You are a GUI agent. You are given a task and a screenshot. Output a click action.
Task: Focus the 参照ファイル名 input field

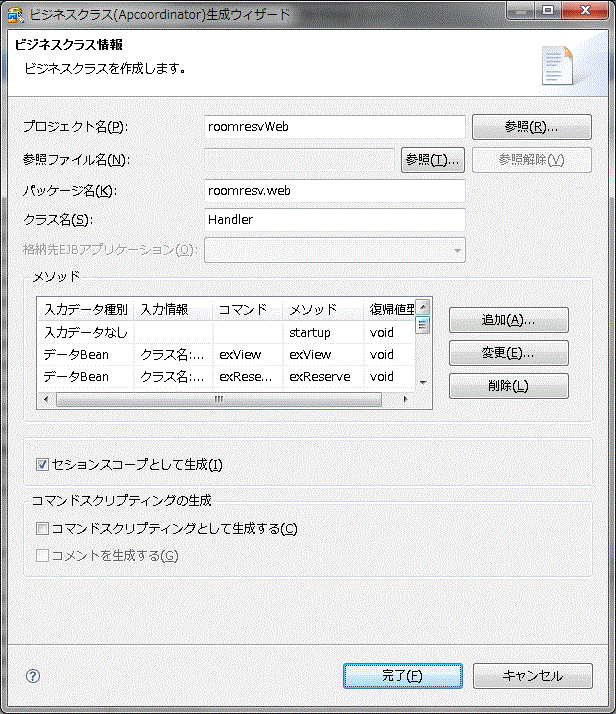299,160
